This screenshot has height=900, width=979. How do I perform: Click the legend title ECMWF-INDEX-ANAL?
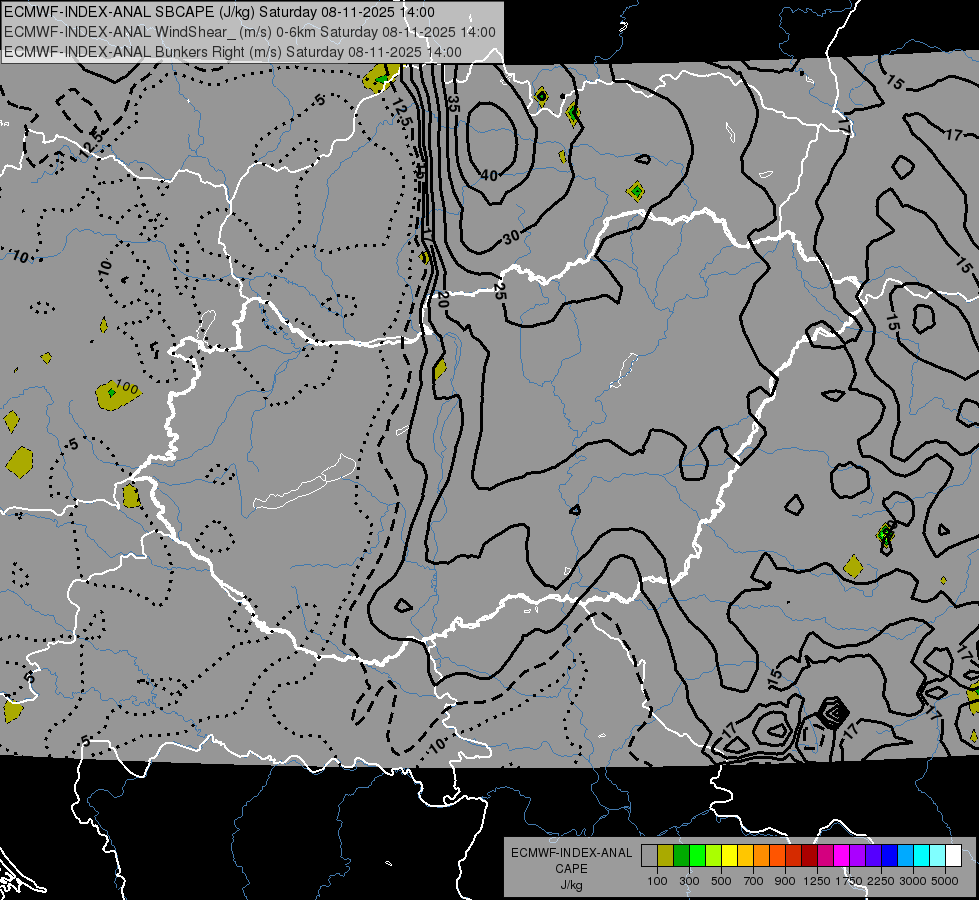pyautogui.click(x=571, y=853)
